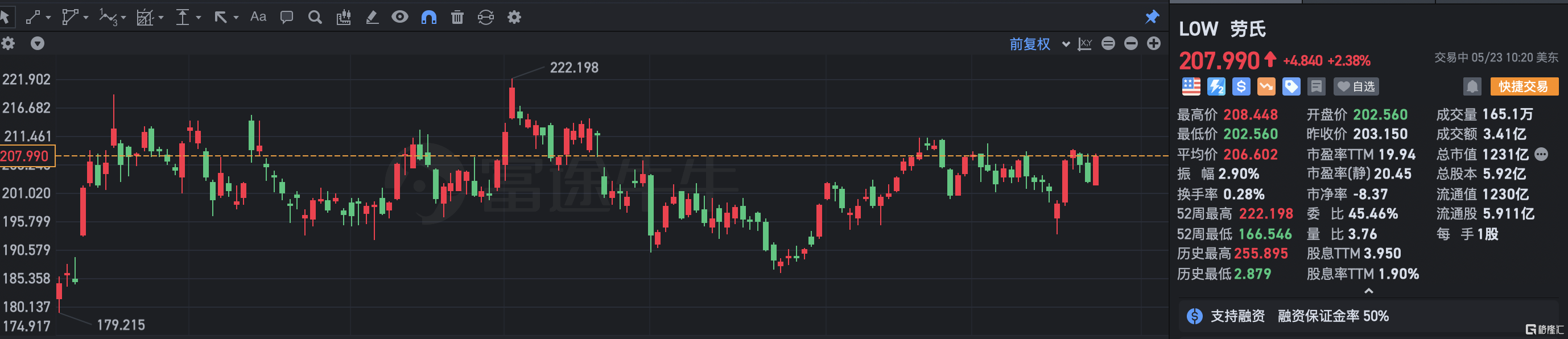Click the 支持融资 margin financing row
This screenshot has width=1568, height=339.
[x=1368, y=316]
